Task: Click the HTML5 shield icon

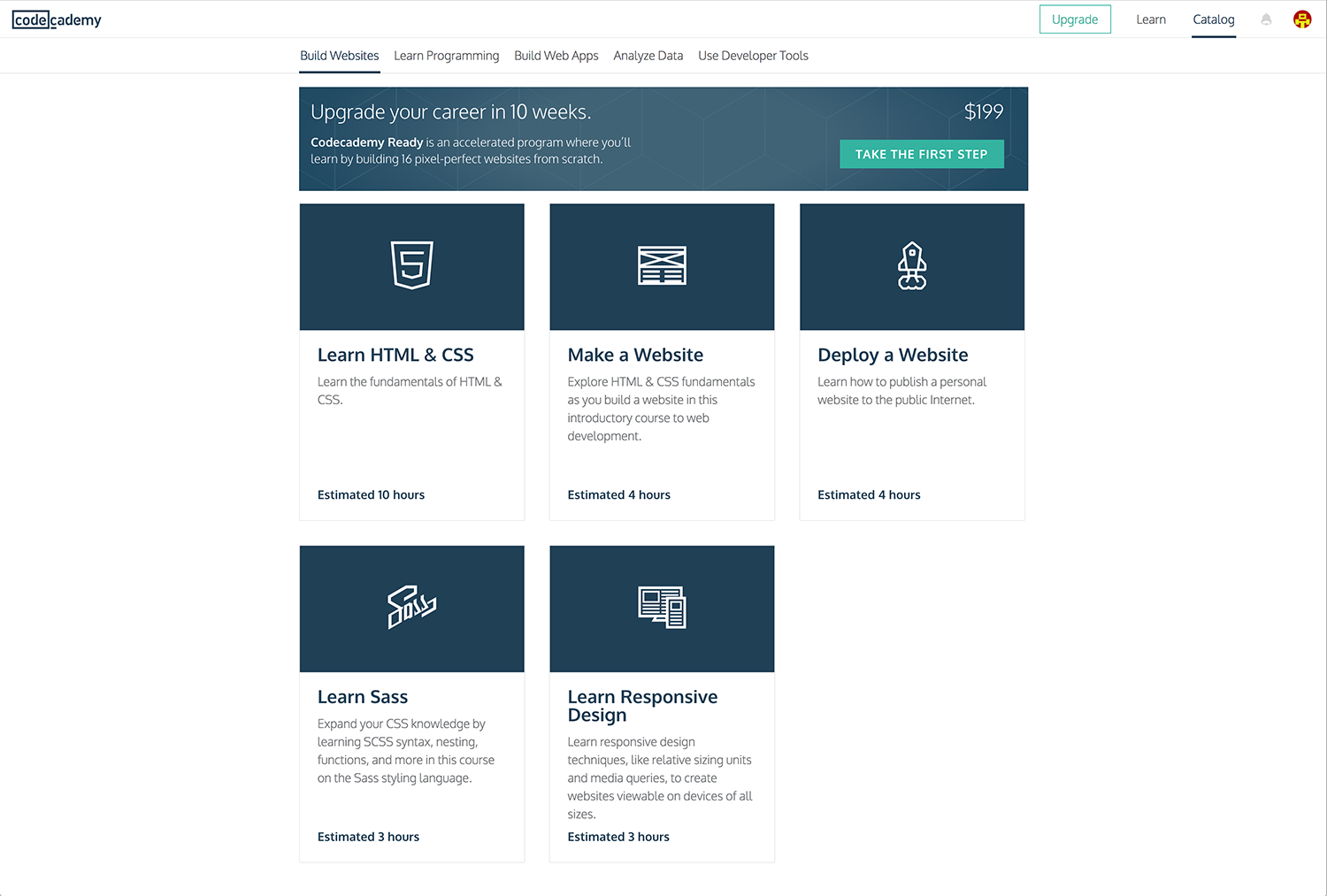Action: [412, 265]
